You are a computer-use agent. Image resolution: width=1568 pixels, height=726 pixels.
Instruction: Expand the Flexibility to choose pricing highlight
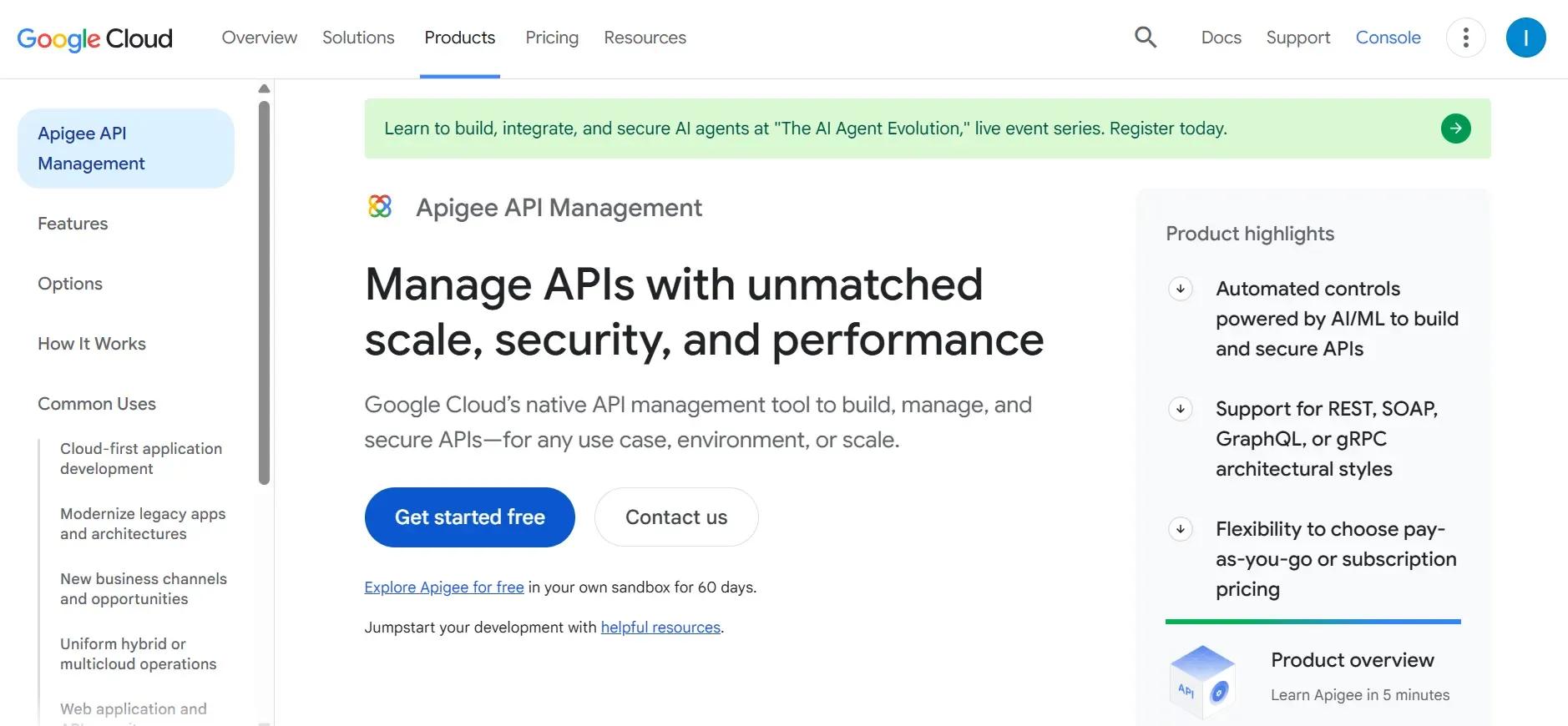(1180, 529)
